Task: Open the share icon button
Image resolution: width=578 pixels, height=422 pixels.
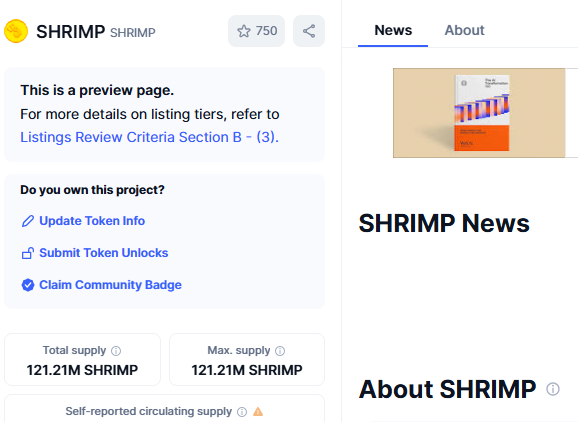Action: pyautogui.click(x=309, y=31)
